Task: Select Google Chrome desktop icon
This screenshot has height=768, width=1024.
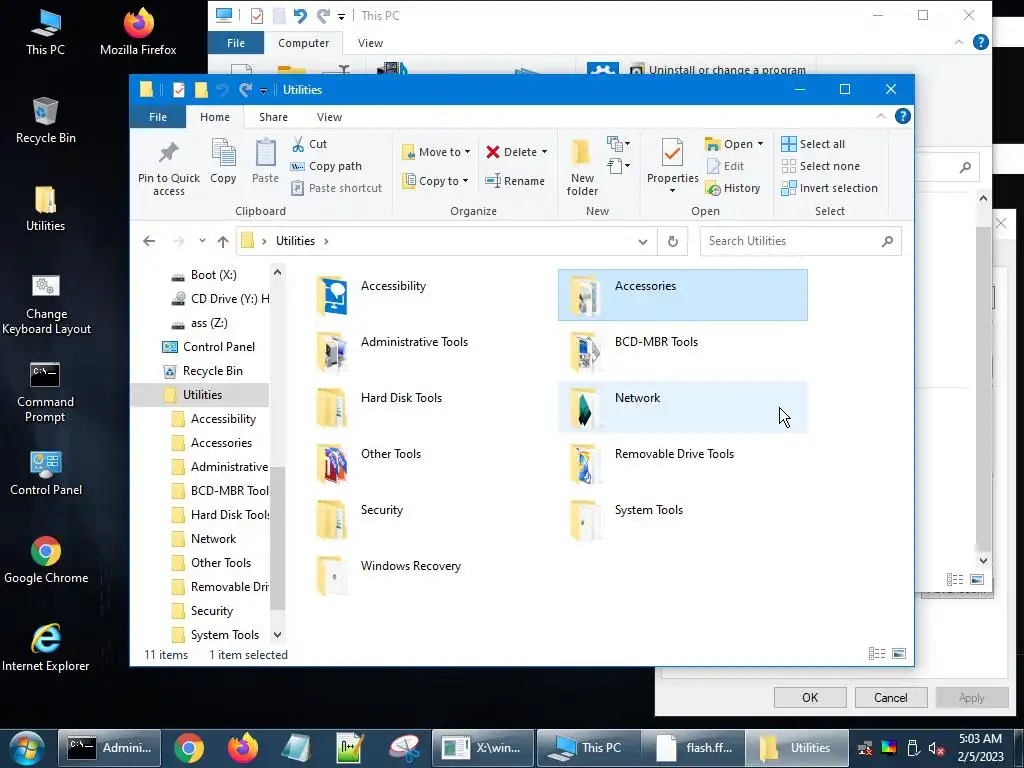Action: click(x=46, y=560)
